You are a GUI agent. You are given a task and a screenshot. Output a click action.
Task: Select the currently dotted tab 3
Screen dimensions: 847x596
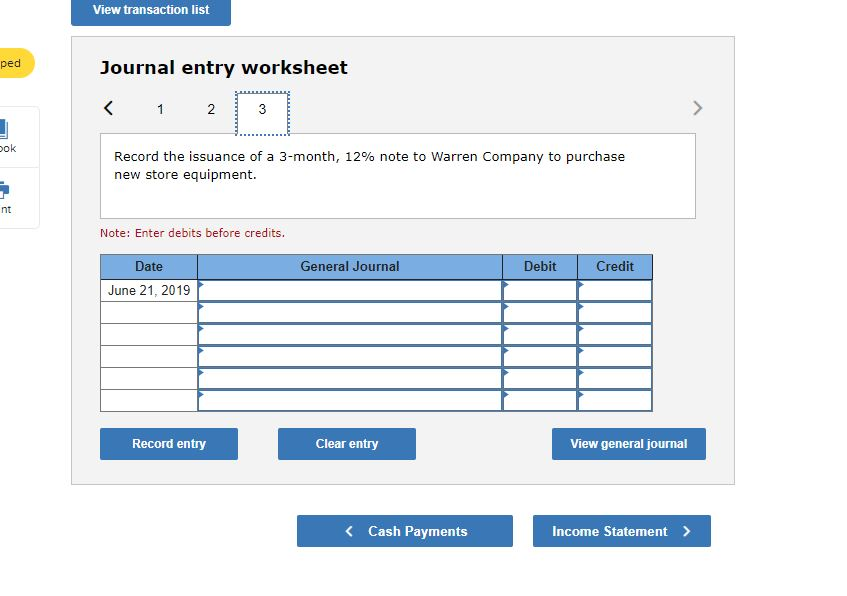tap(262, 110)
